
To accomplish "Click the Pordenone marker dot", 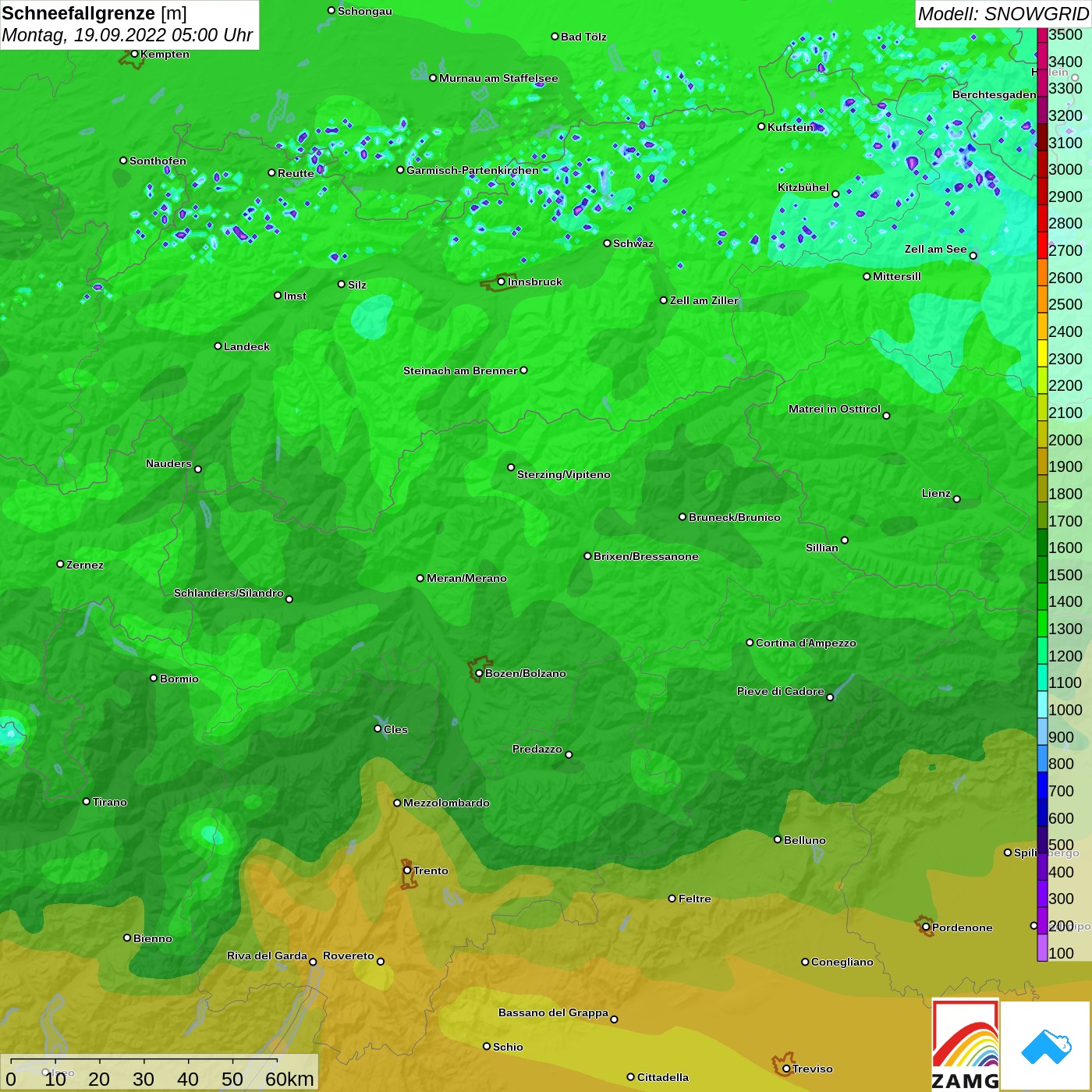I will click(926, 927).
